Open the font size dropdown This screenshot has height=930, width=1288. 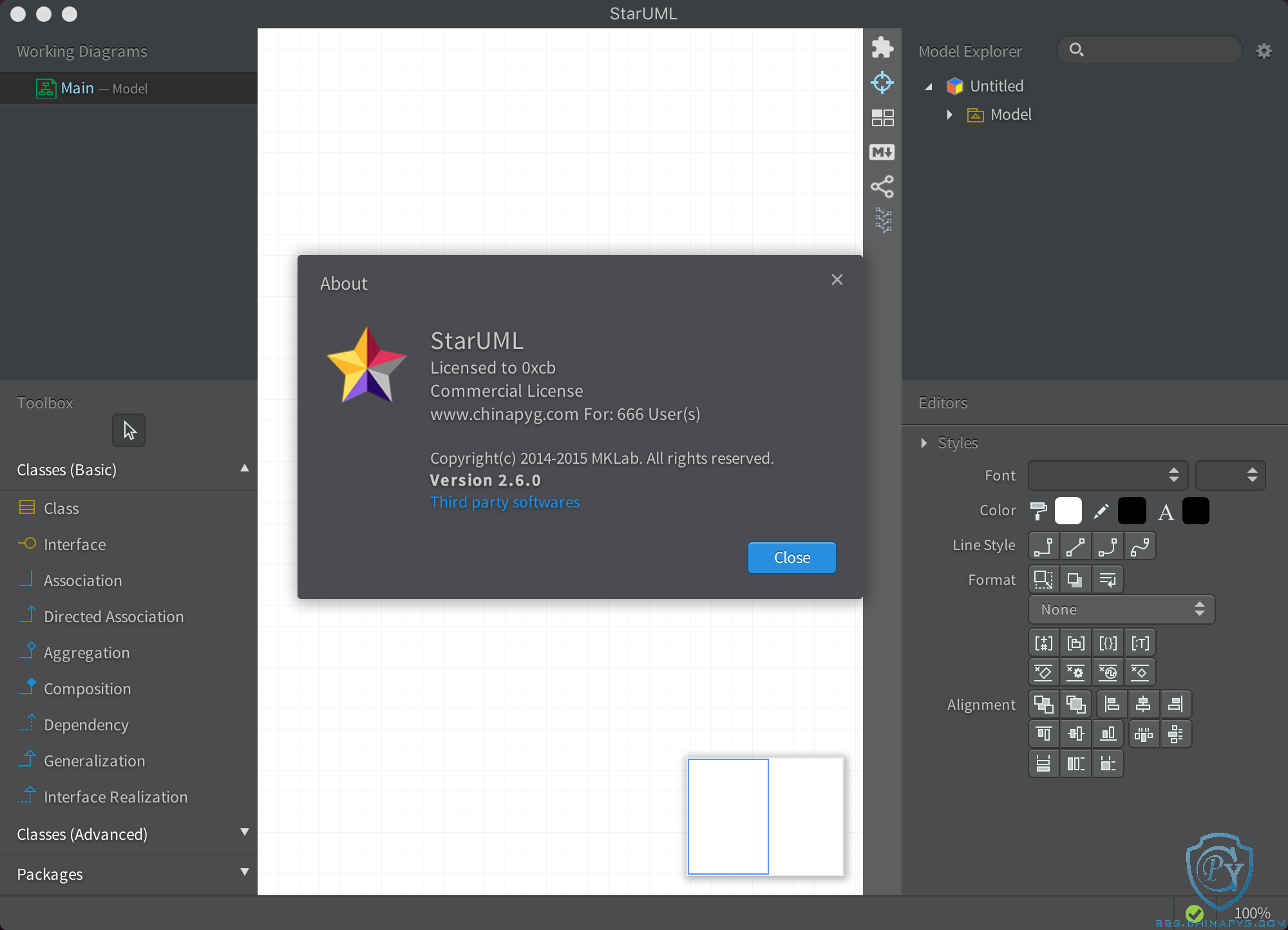(x=1231, y=475)
